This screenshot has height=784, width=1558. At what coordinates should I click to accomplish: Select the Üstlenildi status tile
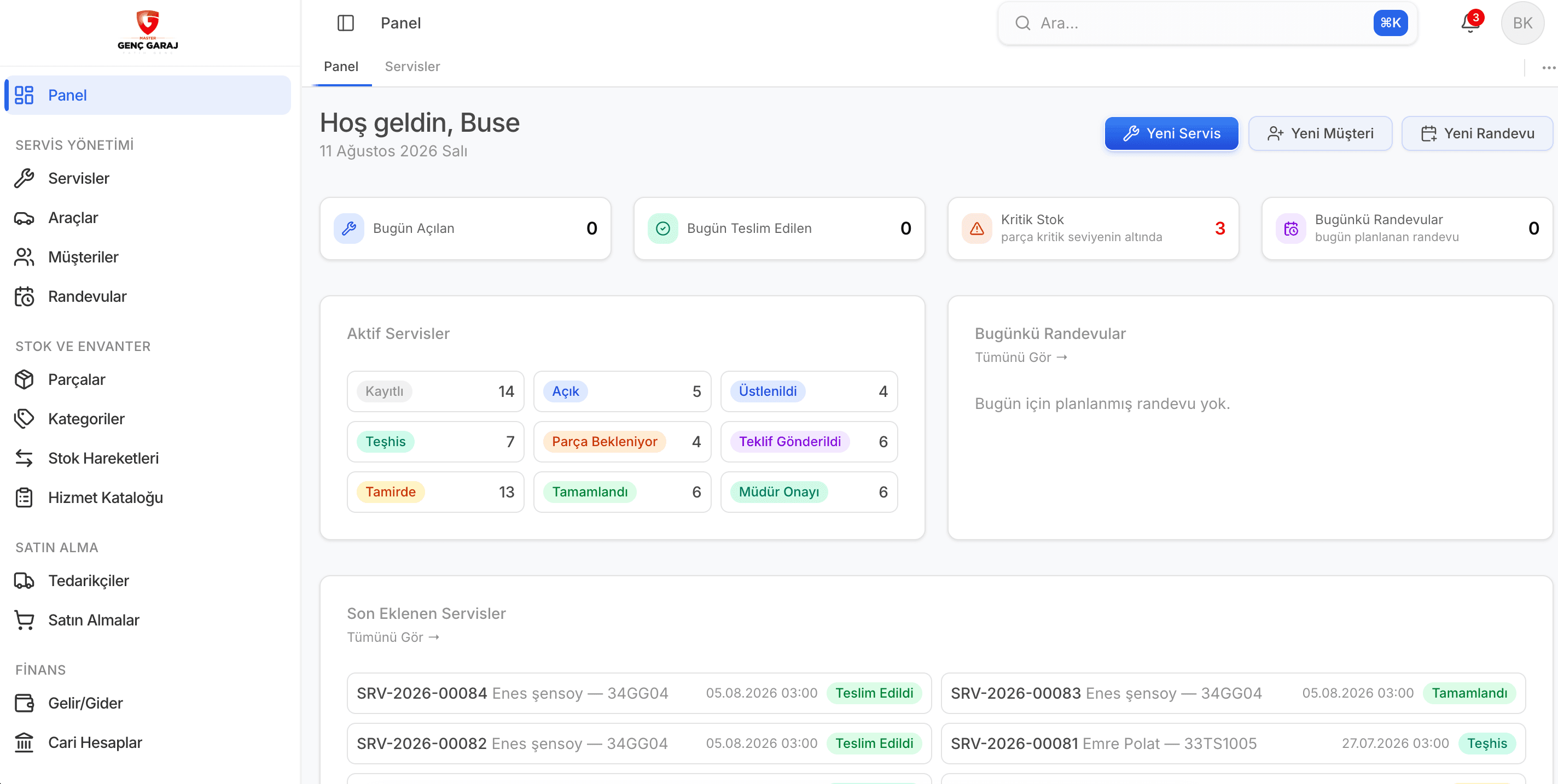[809, 391]
